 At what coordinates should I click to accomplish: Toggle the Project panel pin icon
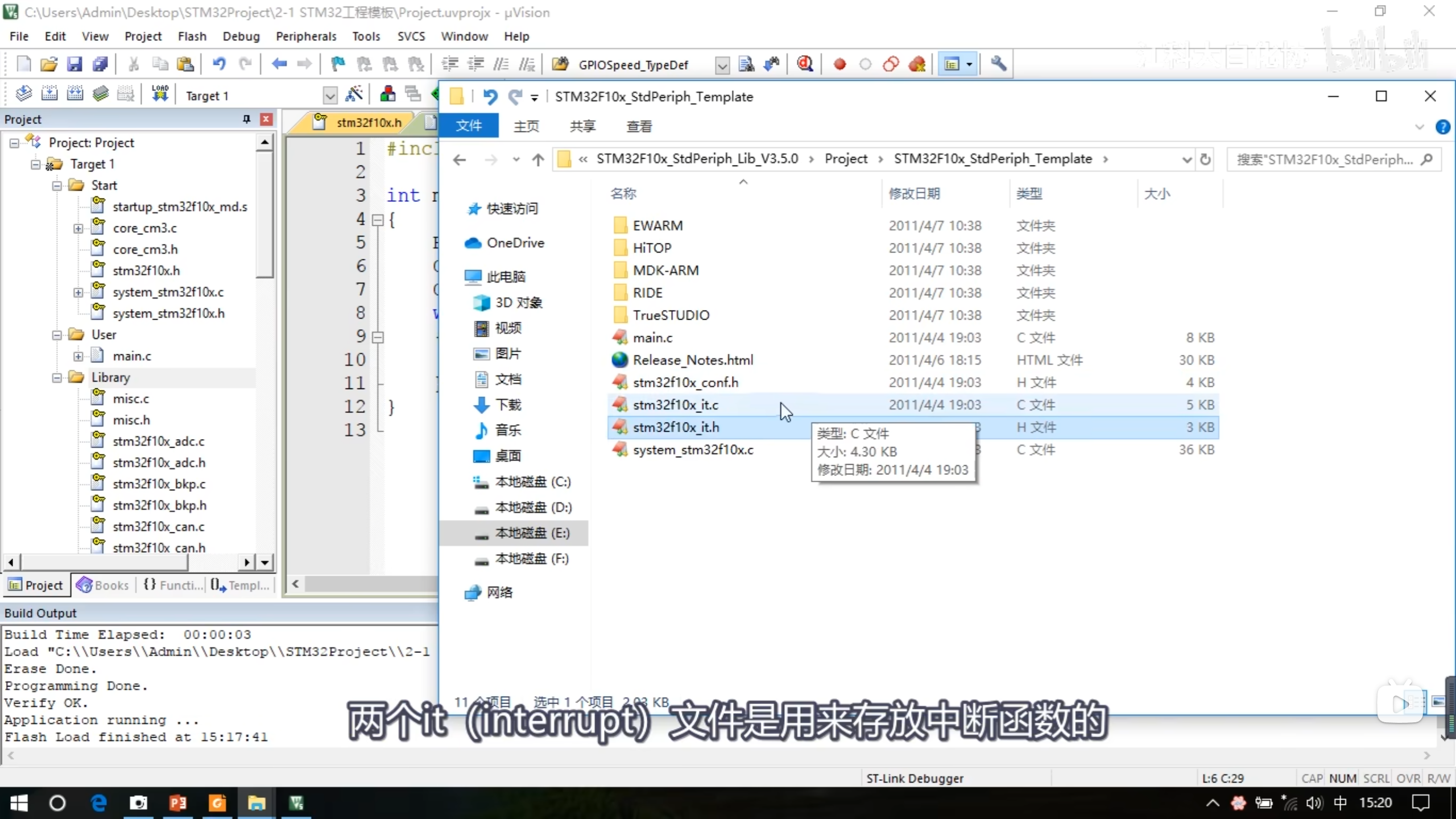point(246,119)
